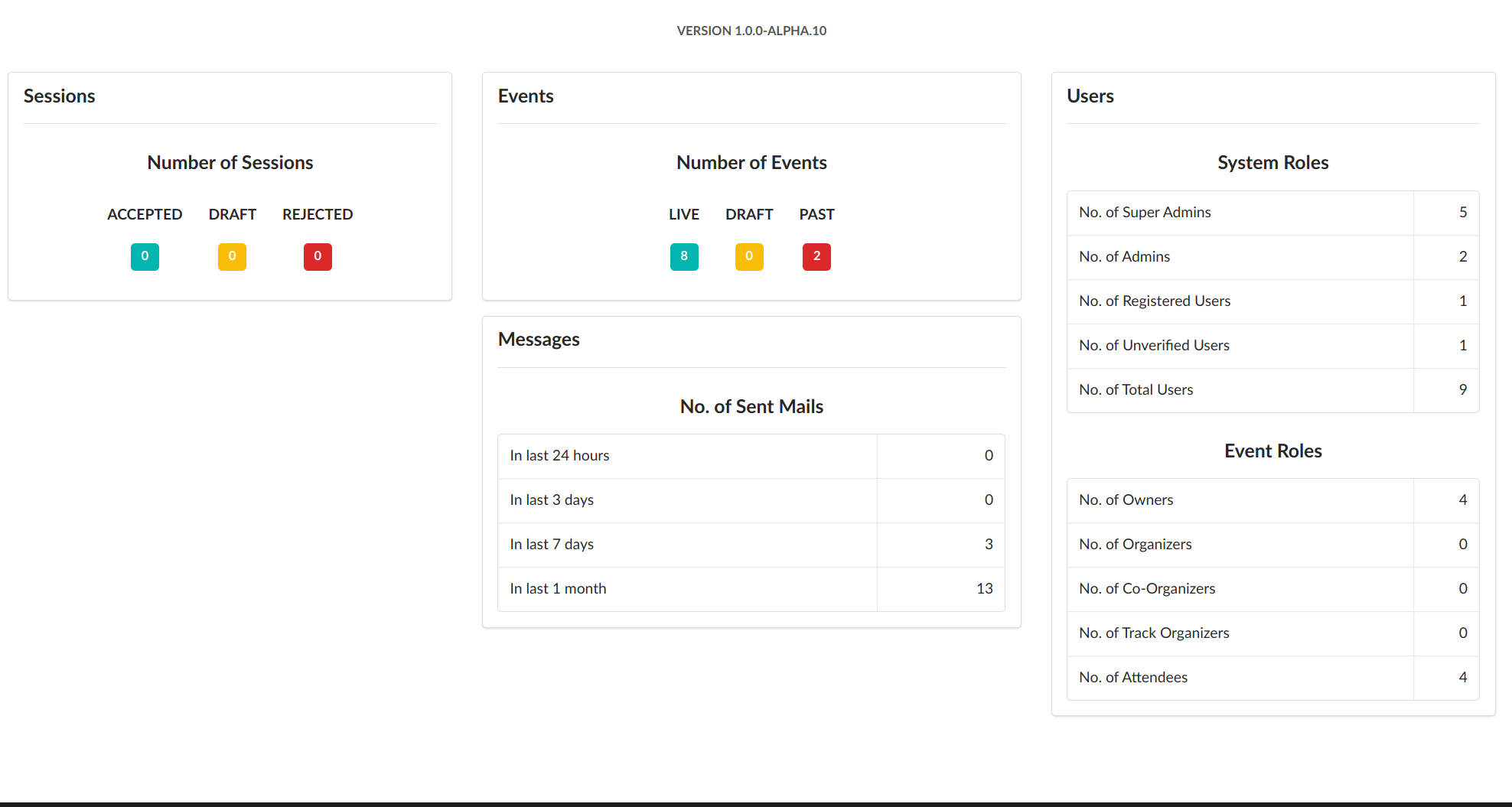
Task: Click the System Roles title
Action: [x=1273, y=162]
